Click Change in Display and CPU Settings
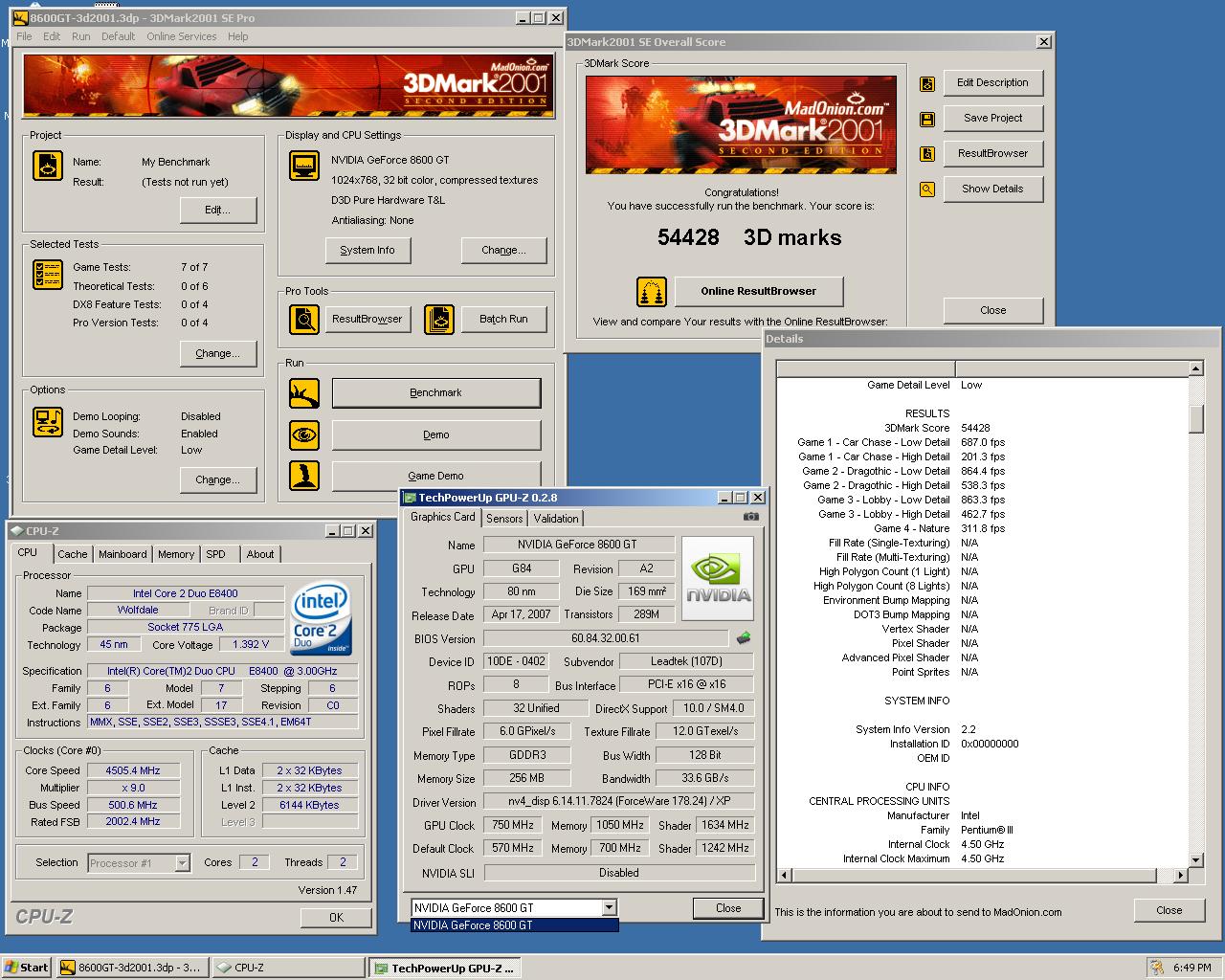Viewport: 1225px width, 980px height. 503,250
